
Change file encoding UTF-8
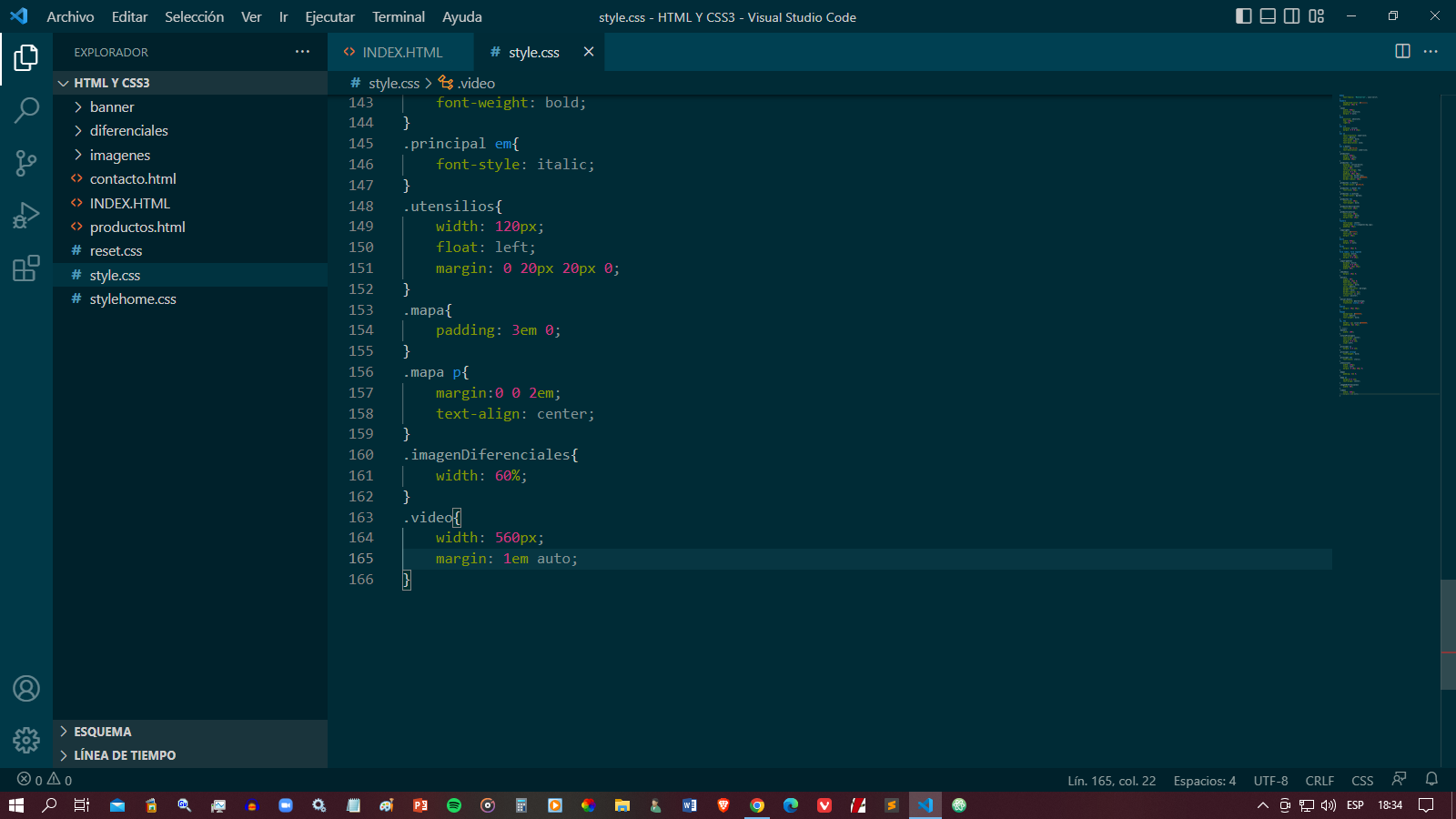pyautogui.click(x=1270, y=781)
